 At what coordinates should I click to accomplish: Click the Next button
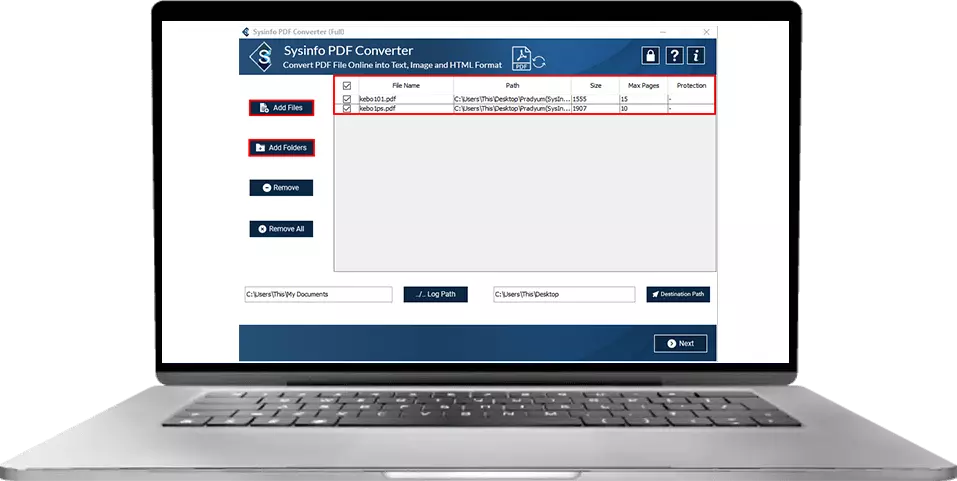[x=681, y=344]
